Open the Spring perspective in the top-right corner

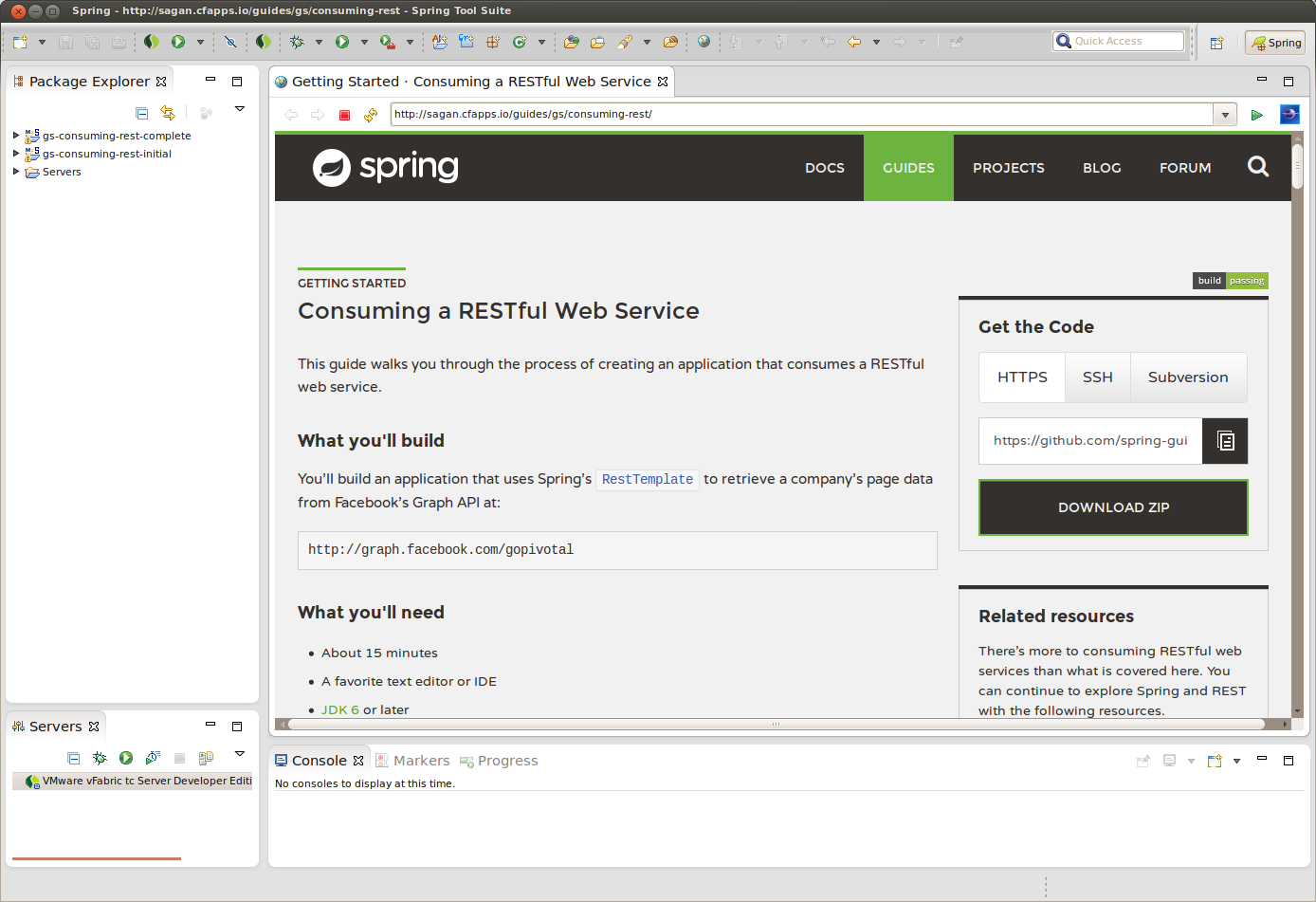point(1274,42)
